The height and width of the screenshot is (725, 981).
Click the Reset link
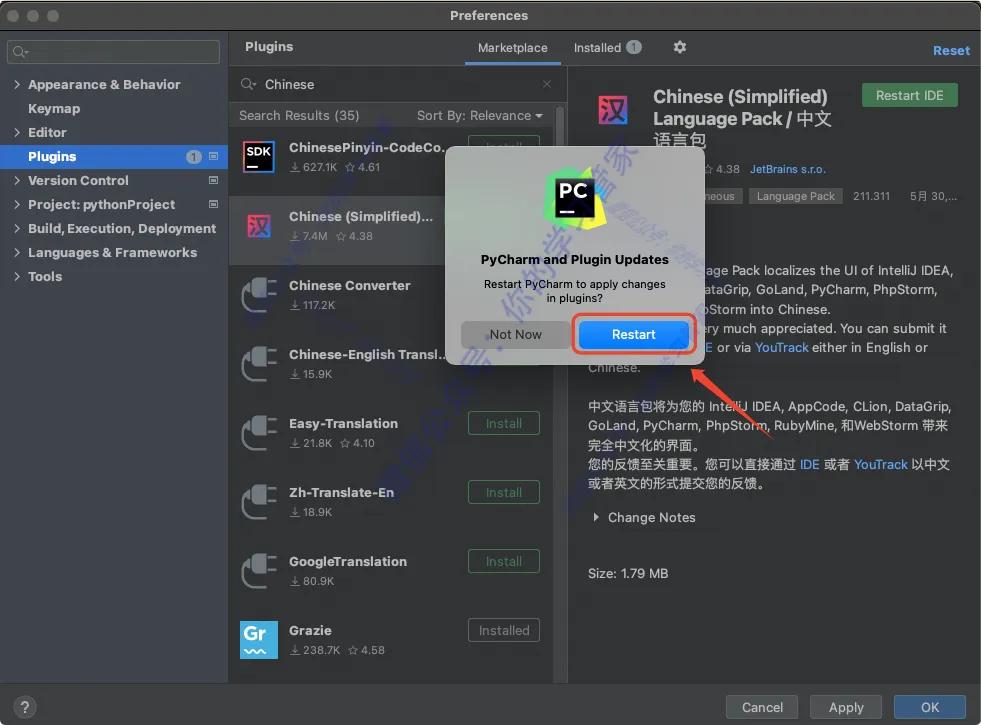coord(951,51)
